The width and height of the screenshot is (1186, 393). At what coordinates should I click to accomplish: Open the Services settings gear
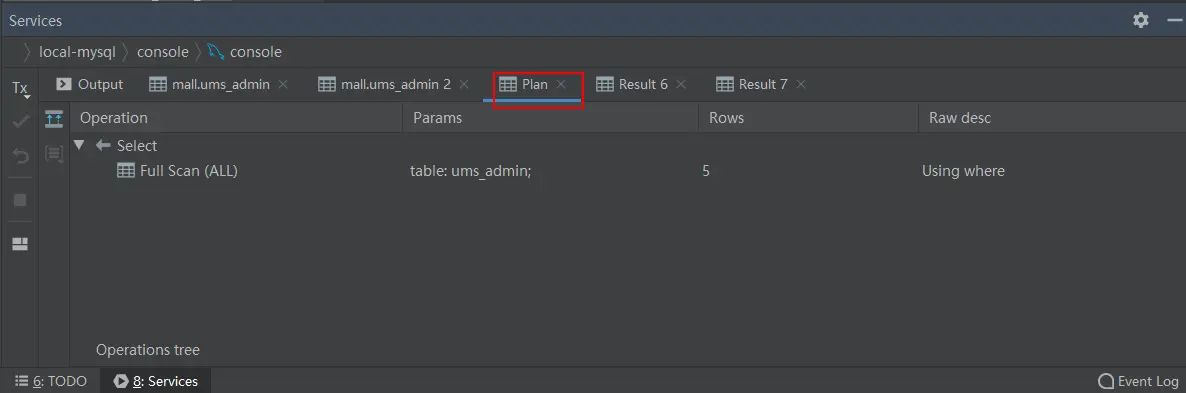pos(1141,20)
